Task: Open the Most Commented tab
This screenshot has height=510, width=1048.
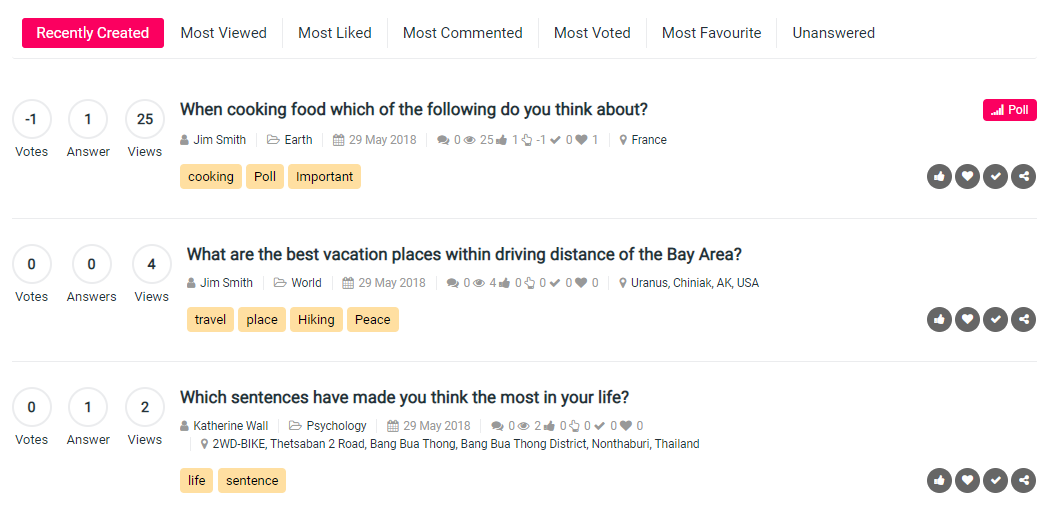Action: coord(462,33)
